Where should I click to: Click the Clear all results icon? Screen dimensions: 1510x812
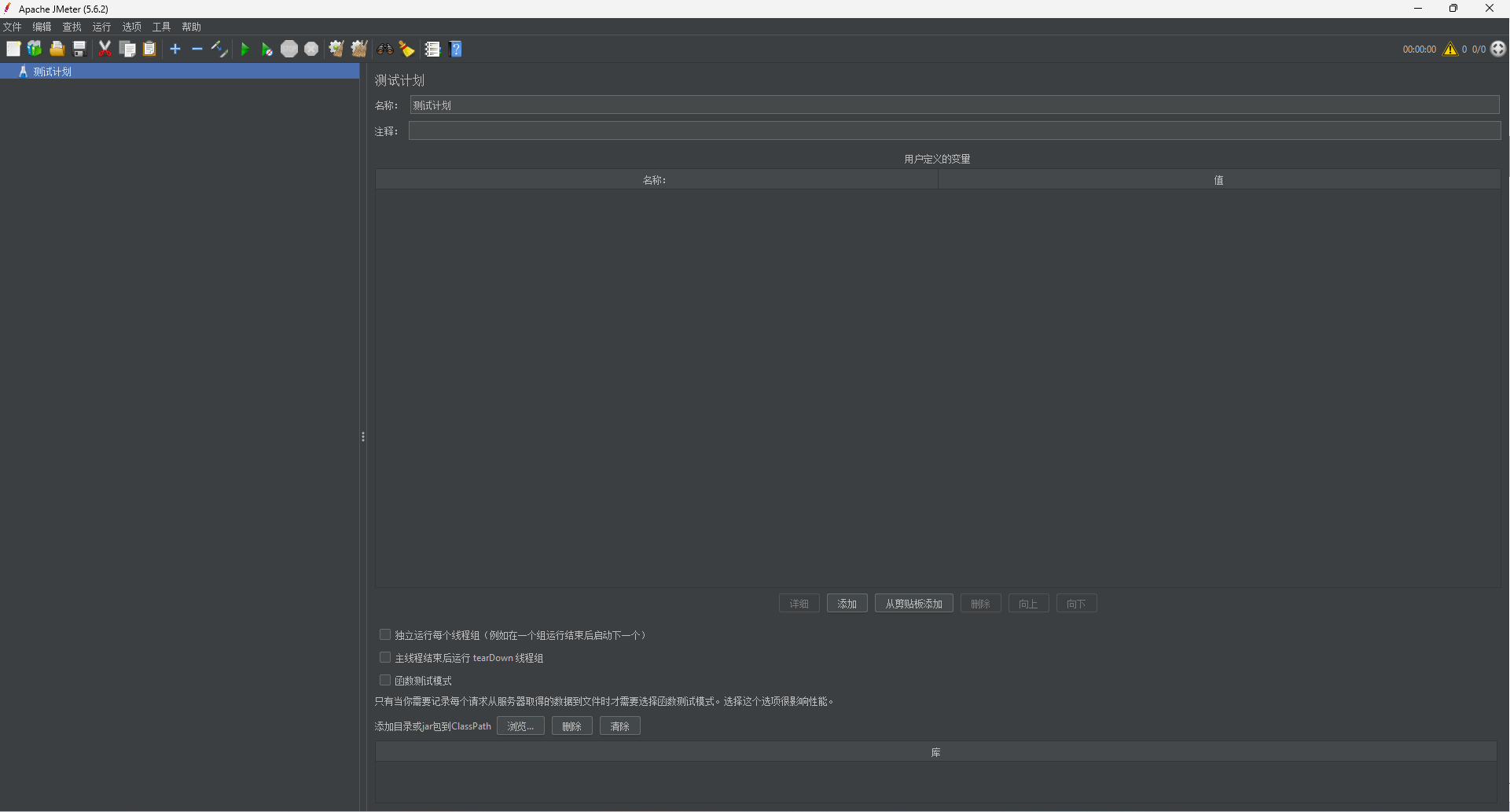(359, 49)
